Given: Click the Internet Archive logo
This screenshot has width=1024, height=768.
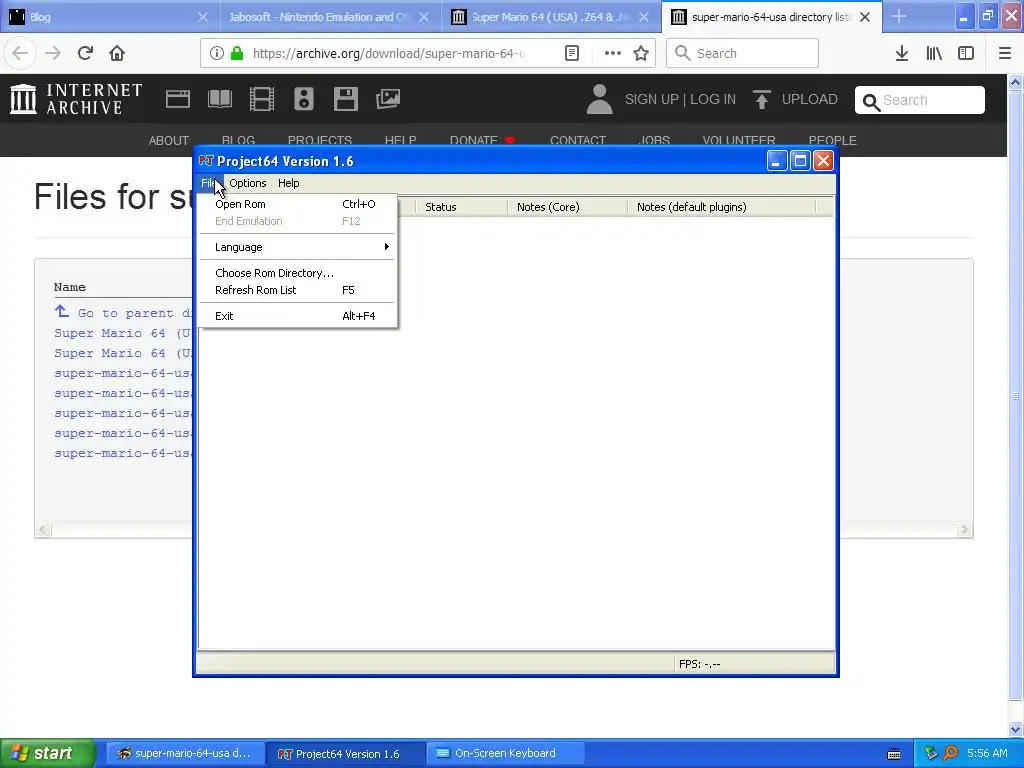Looking at the screenshot, I should [76, 99].
